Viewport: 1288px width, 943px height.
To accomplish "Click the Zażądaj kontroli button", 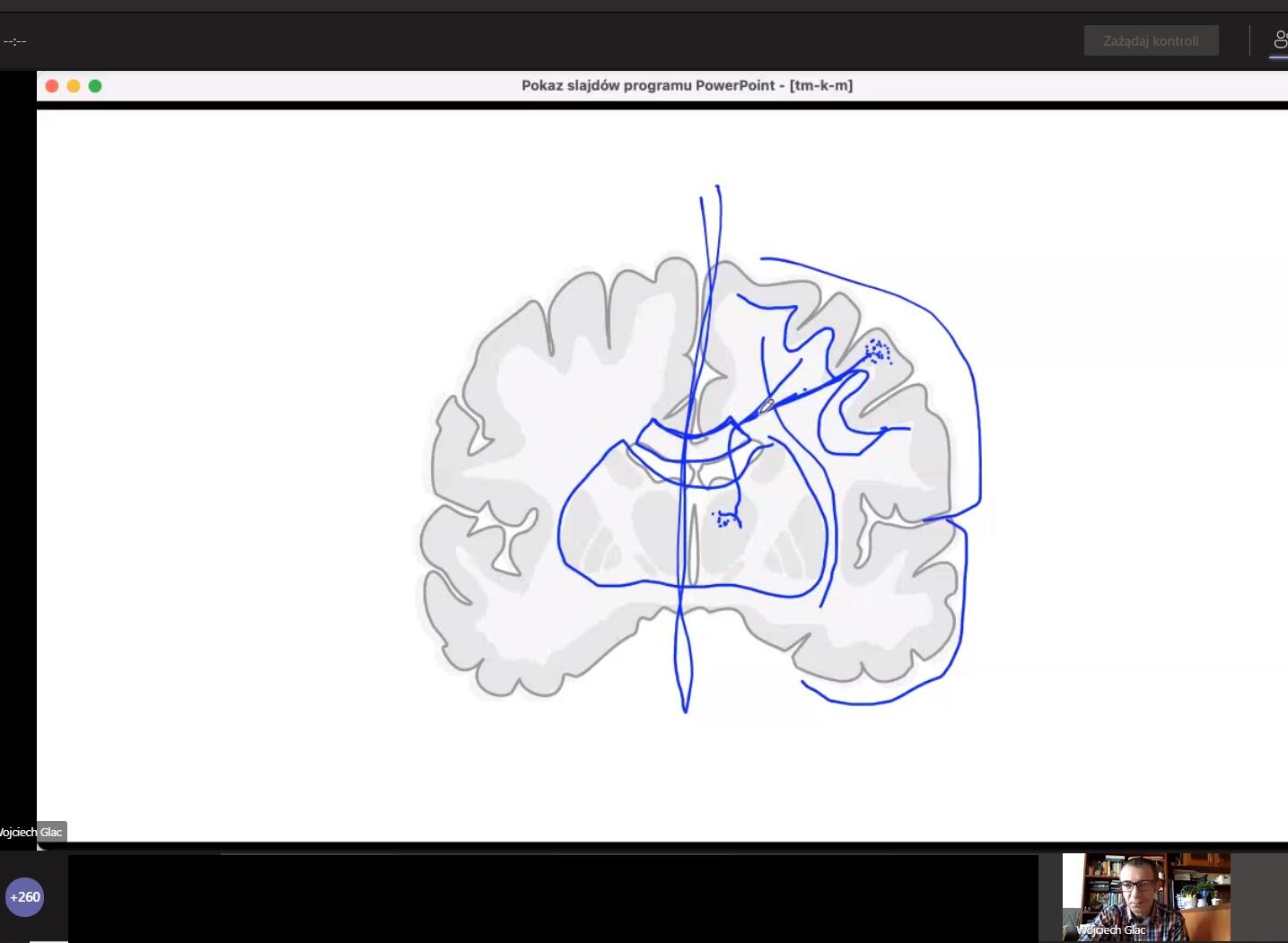I will 1151,41.
